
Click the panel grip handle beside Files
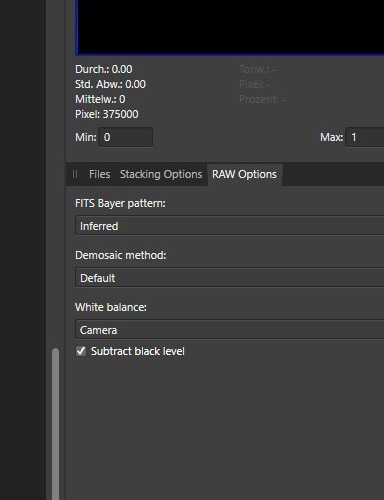75,174
